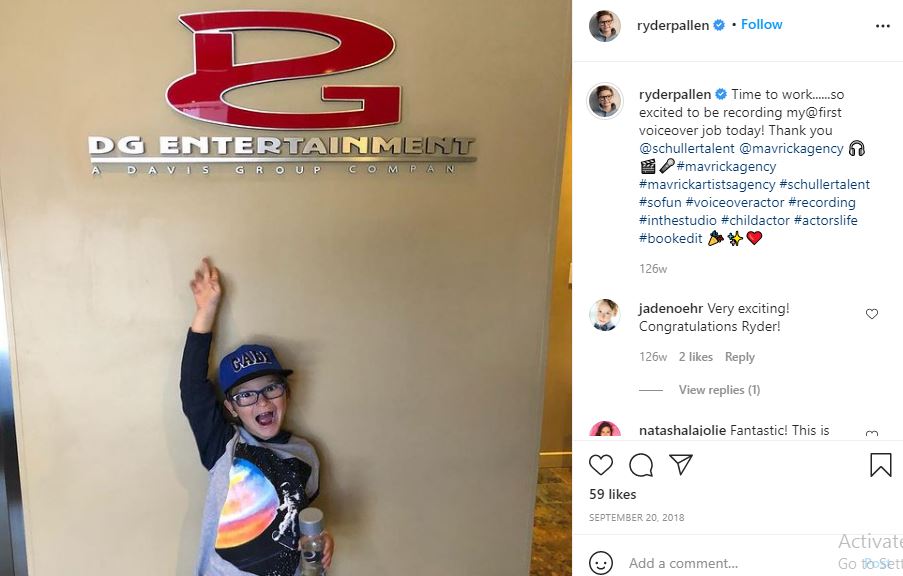Open @mavrickagency mention link
This screenshot has width=903, height=576.
click(x=791, y=149)
